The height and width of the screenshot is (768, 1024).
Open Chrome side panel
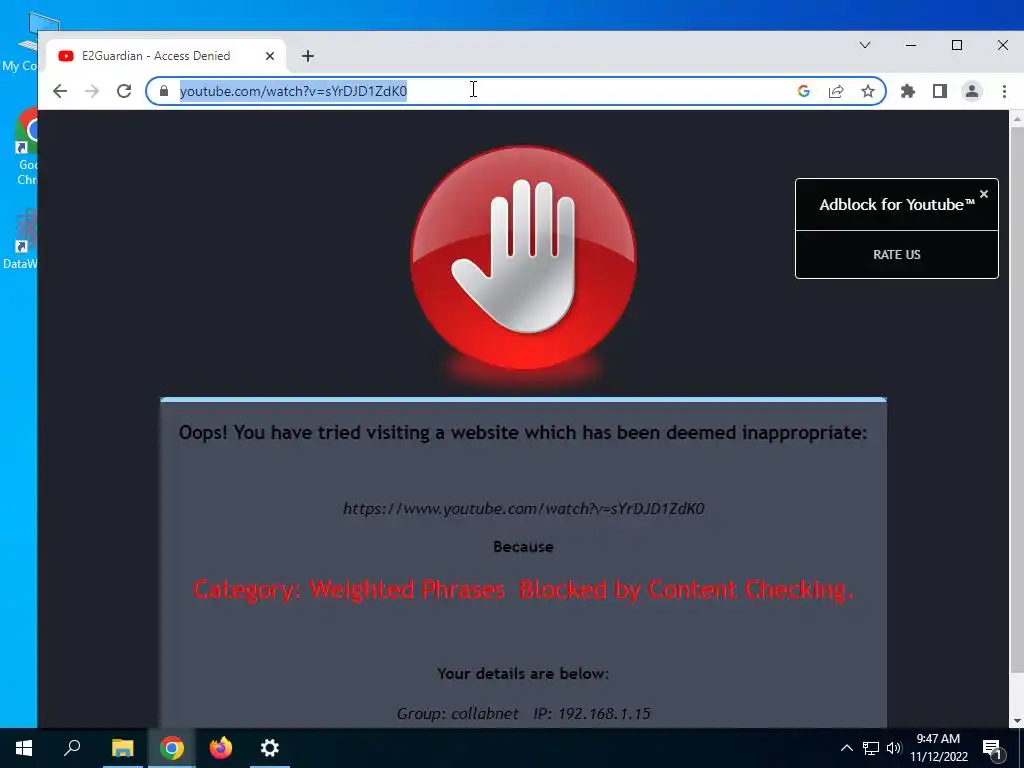[x=940, y=91]
